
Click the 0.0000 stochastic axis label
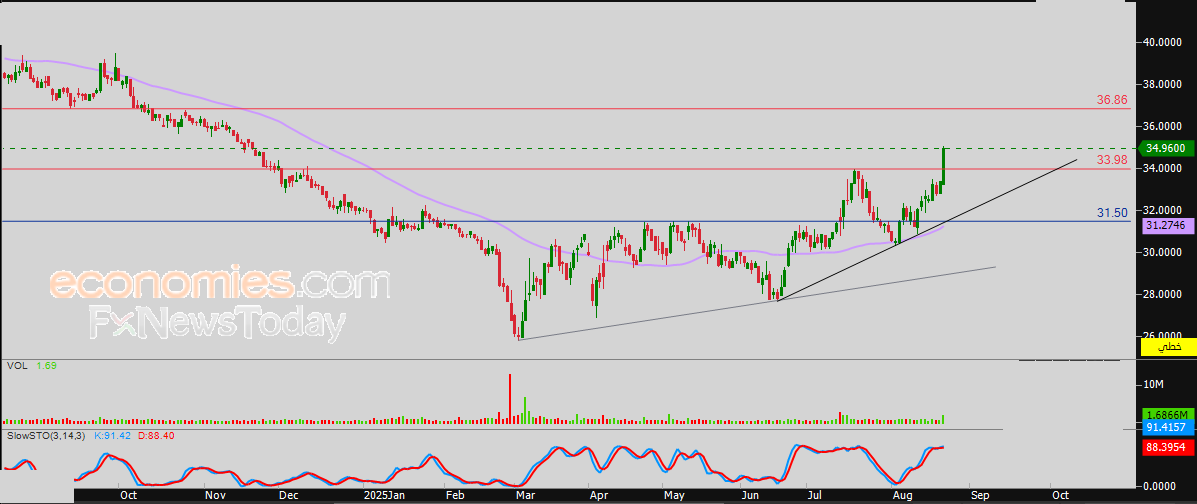(x=1161, y=486)
